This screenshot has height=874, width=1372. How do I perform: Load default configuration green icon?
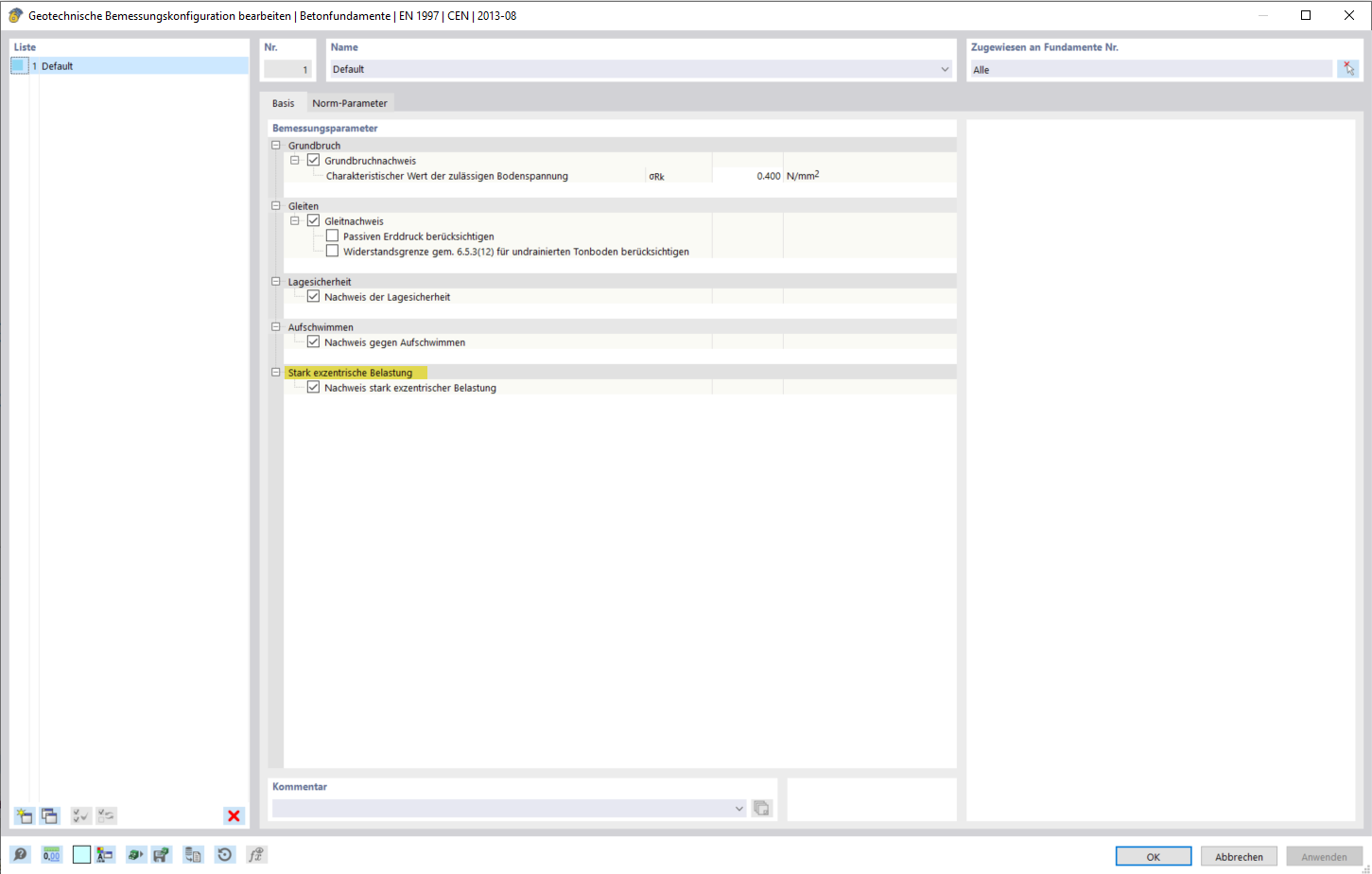[x=136, y=855]
